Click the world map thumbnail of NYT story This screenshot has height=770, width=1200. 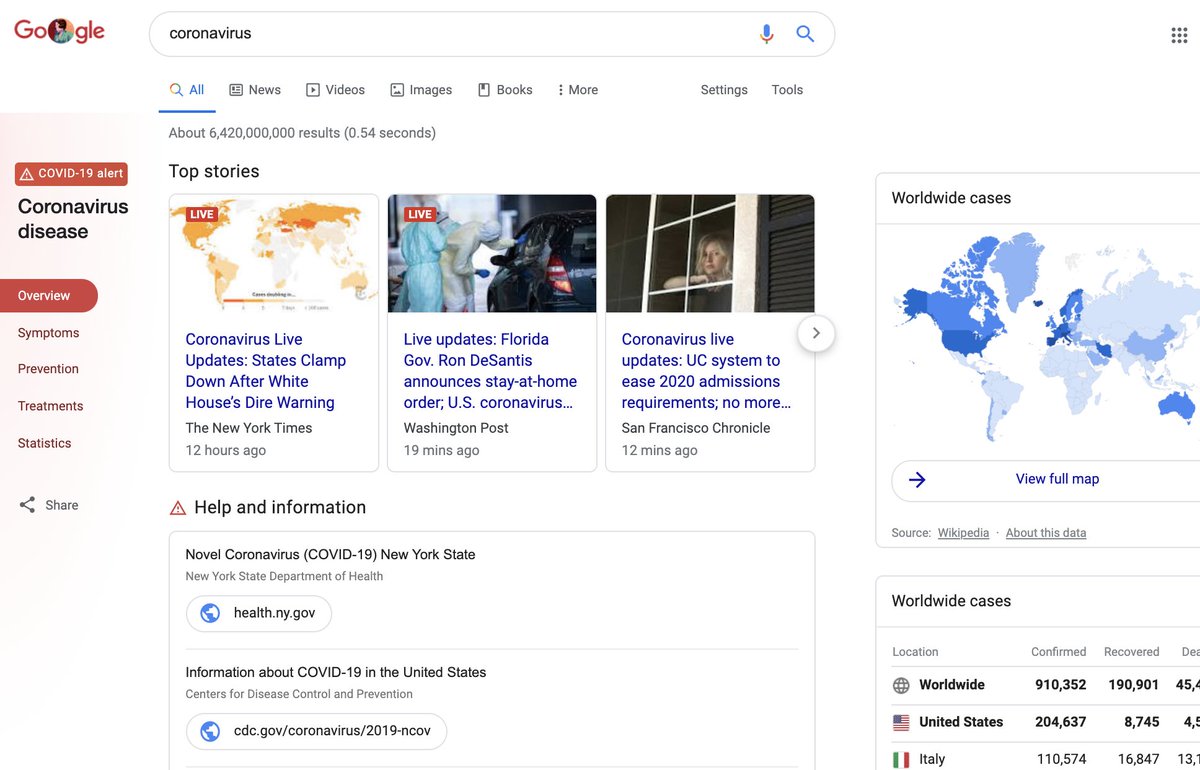click(x=274, y=253)
